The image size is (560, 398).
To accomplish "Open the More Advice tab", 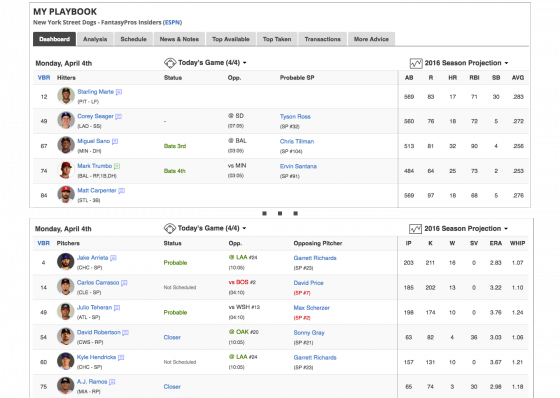I will [371, 39].
